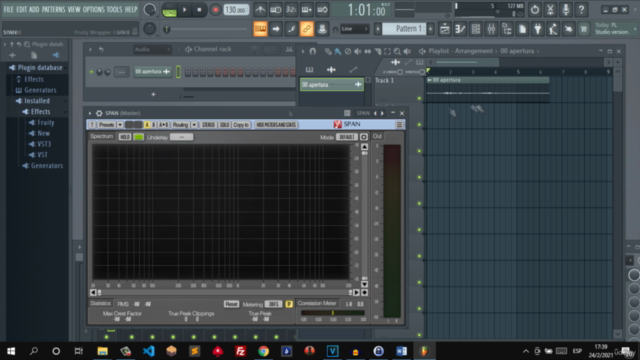Open the Audio filter dropdown in Channel rack
This screenshot has height=360, width=640.
point(151,49)
